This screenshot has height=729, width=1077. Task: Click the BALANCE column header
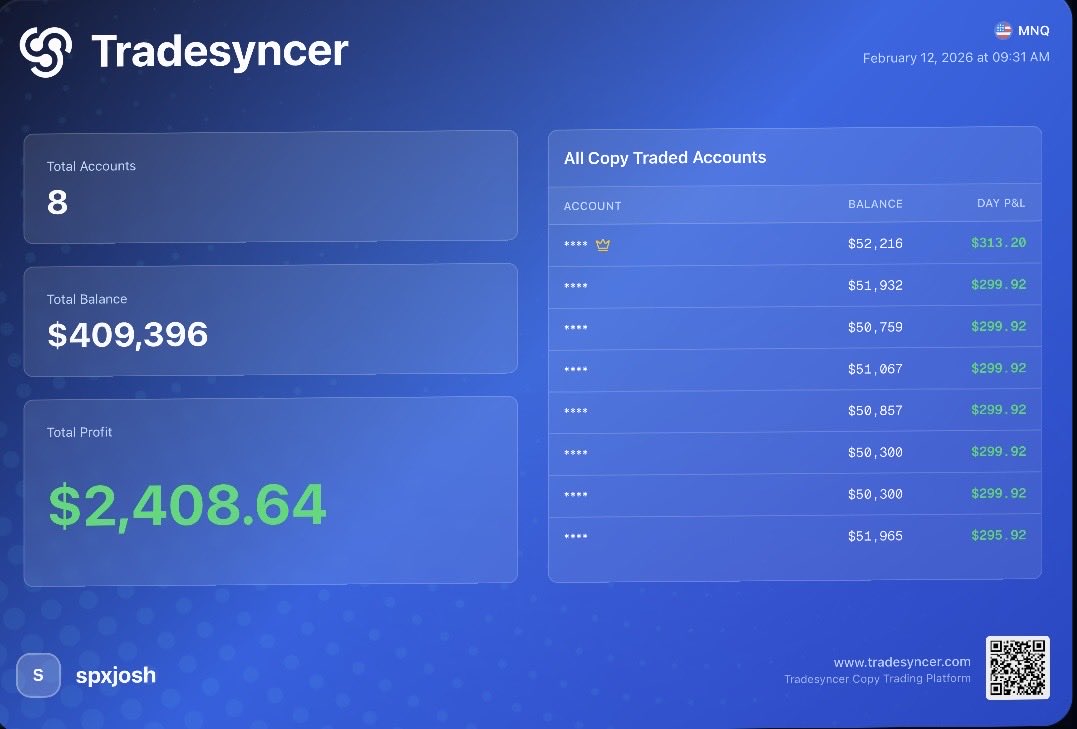875,204
